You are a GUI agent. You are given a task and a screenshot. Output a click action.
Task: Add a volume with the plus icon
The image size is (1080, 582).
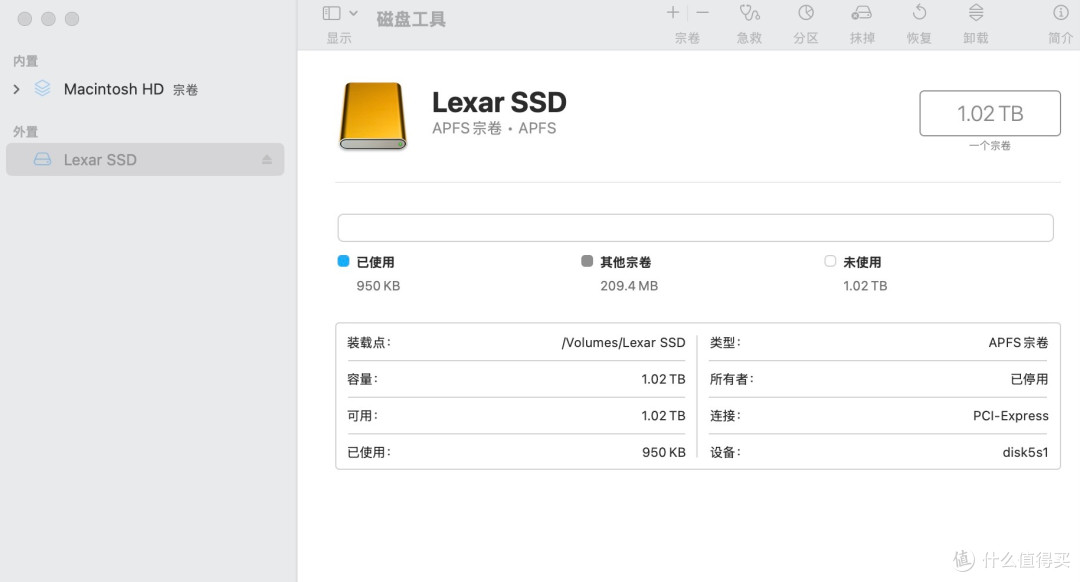673,12
